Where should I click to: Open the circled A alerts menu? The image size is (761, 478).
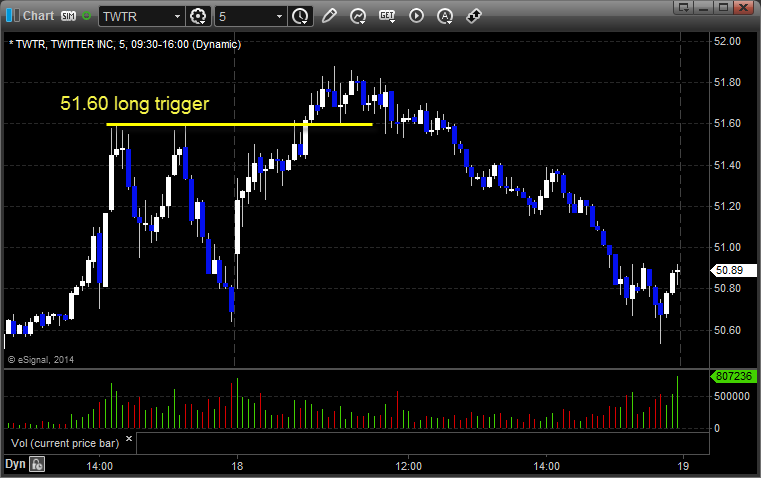(x=445, y=16)
